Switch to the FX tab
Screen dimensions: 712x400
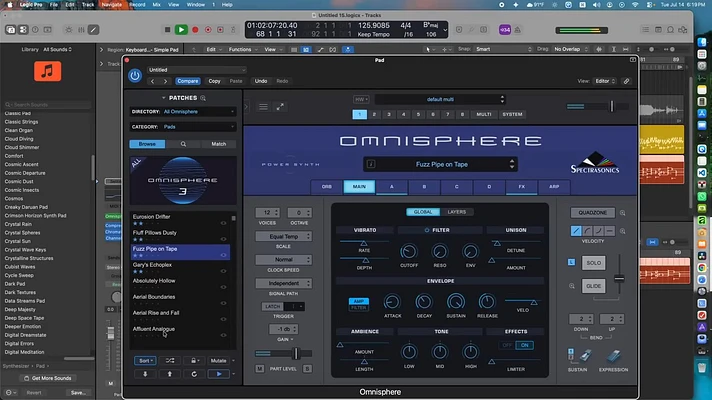522,187
